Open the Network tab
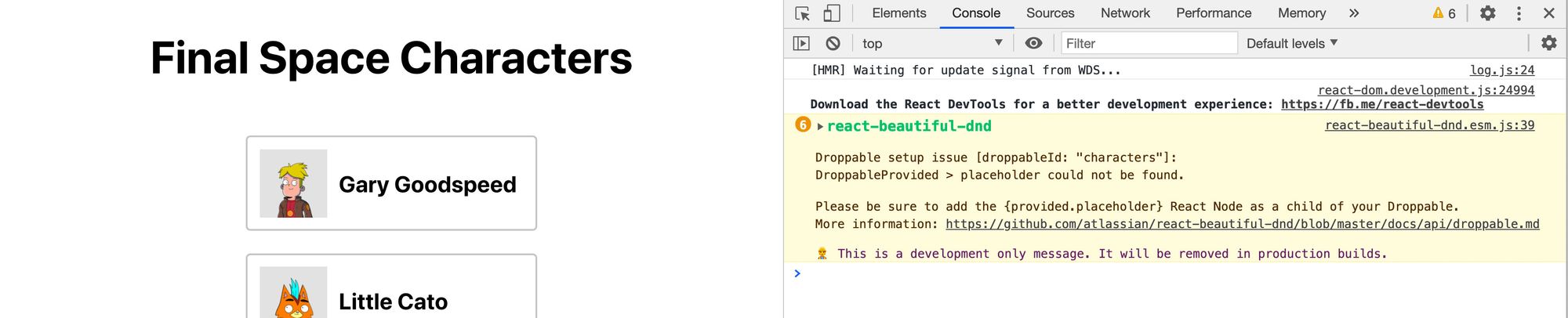 point(1125,13)
